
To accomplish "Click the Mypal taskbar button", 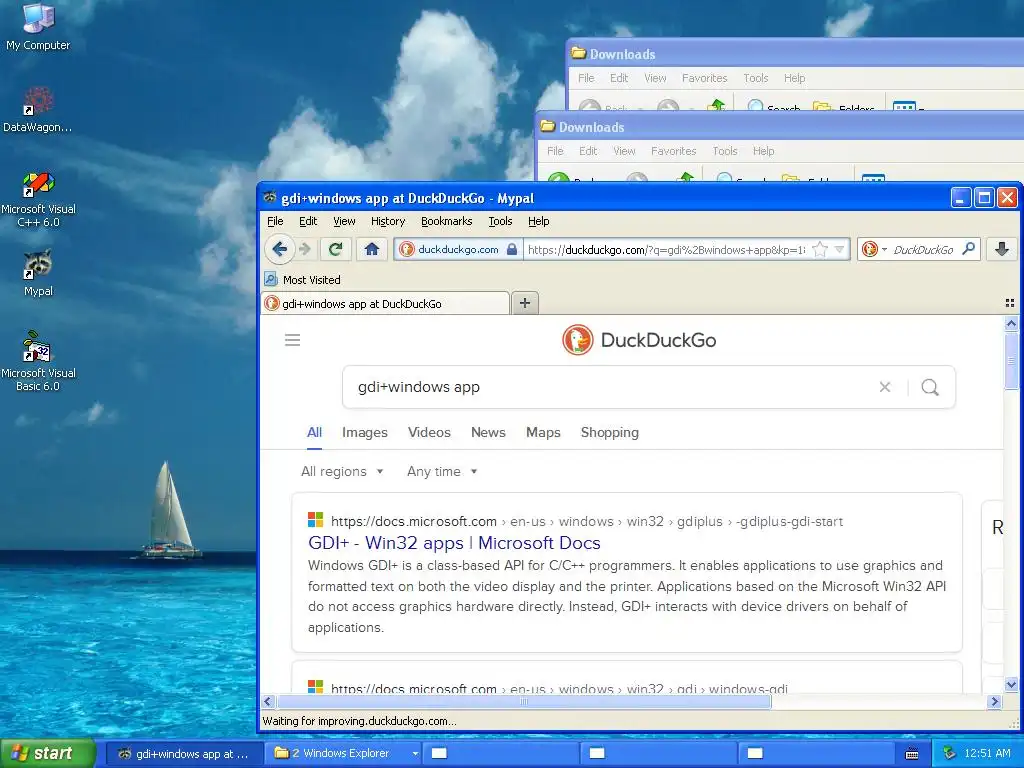I will coord(184,754).
